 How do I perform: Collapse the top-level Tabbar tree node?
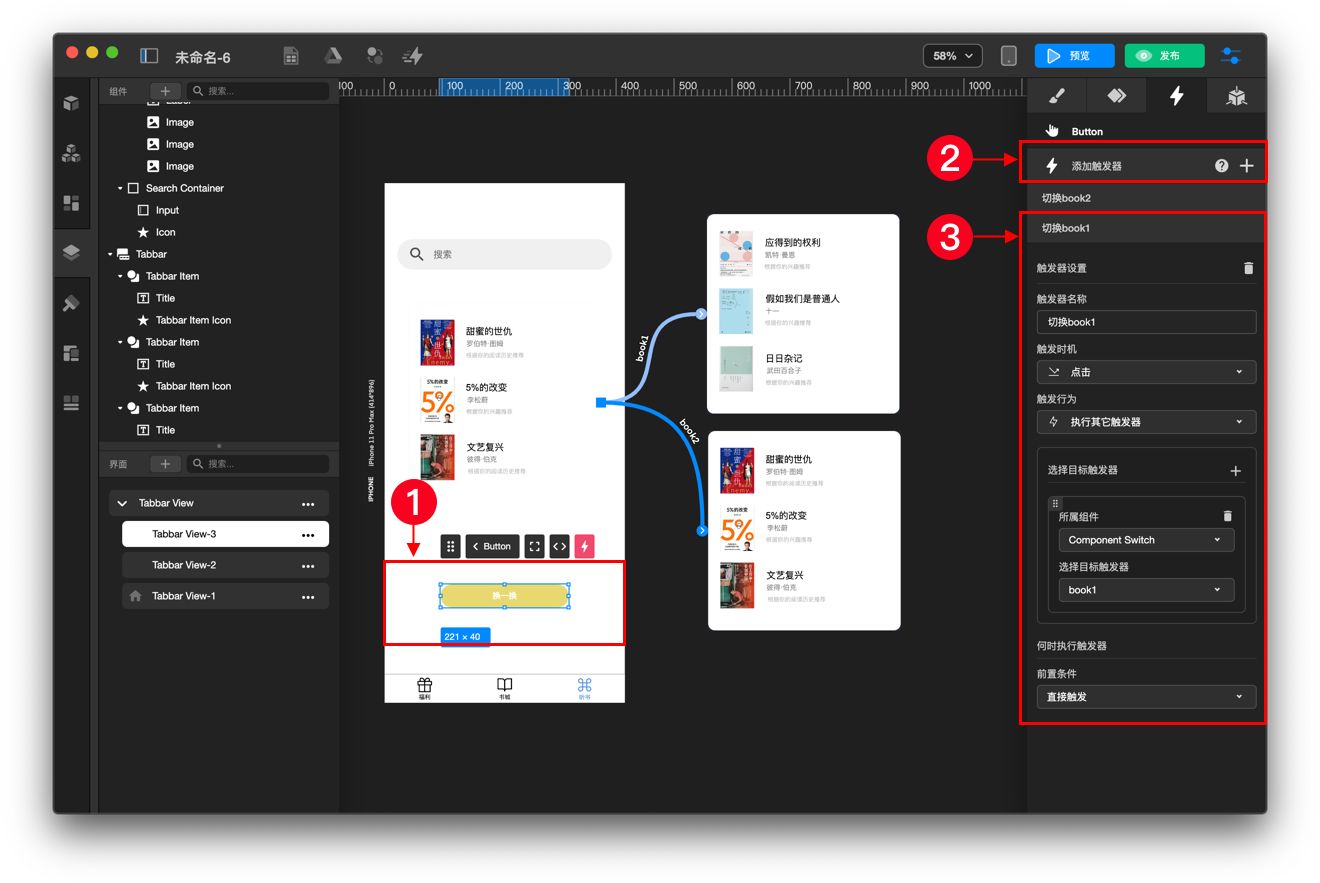(110, 254)
